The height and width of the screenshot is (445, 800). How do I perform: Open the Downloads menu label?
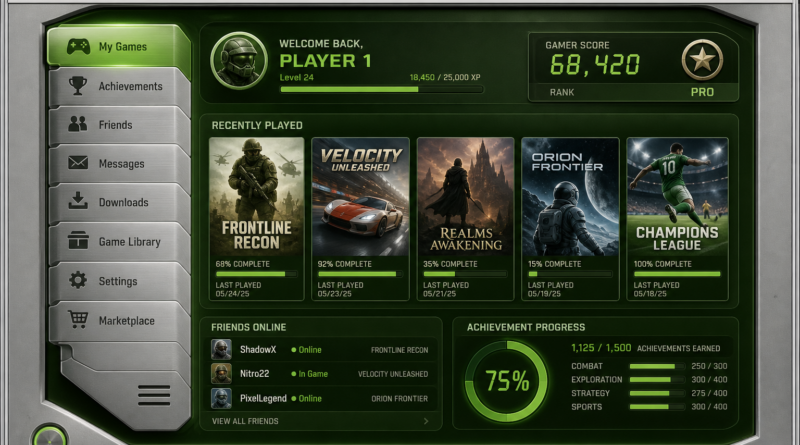pos(123,203)
